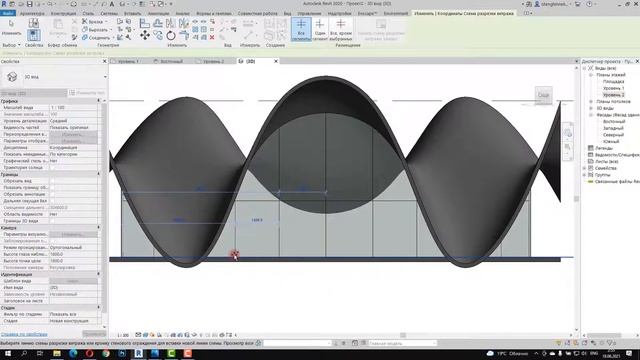Collapse the 'Графика' properties section
Image resolution: width=640 pixels, height=360 pixels.
pyautogui.click(x=98, y=100)
